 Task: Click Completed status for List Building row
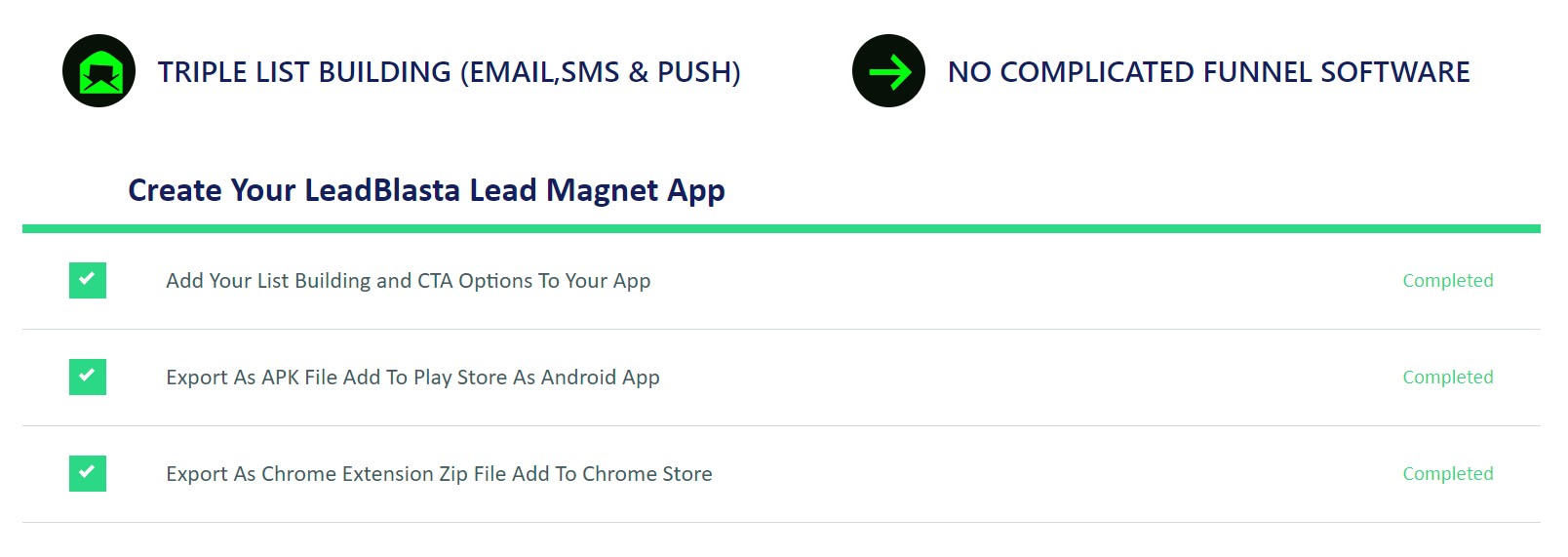tap(1448, 281)
